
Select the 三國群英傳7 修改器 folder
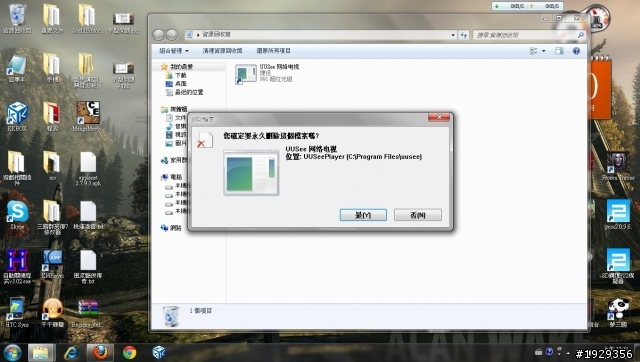pyautogui.click(x=52, y=217)
